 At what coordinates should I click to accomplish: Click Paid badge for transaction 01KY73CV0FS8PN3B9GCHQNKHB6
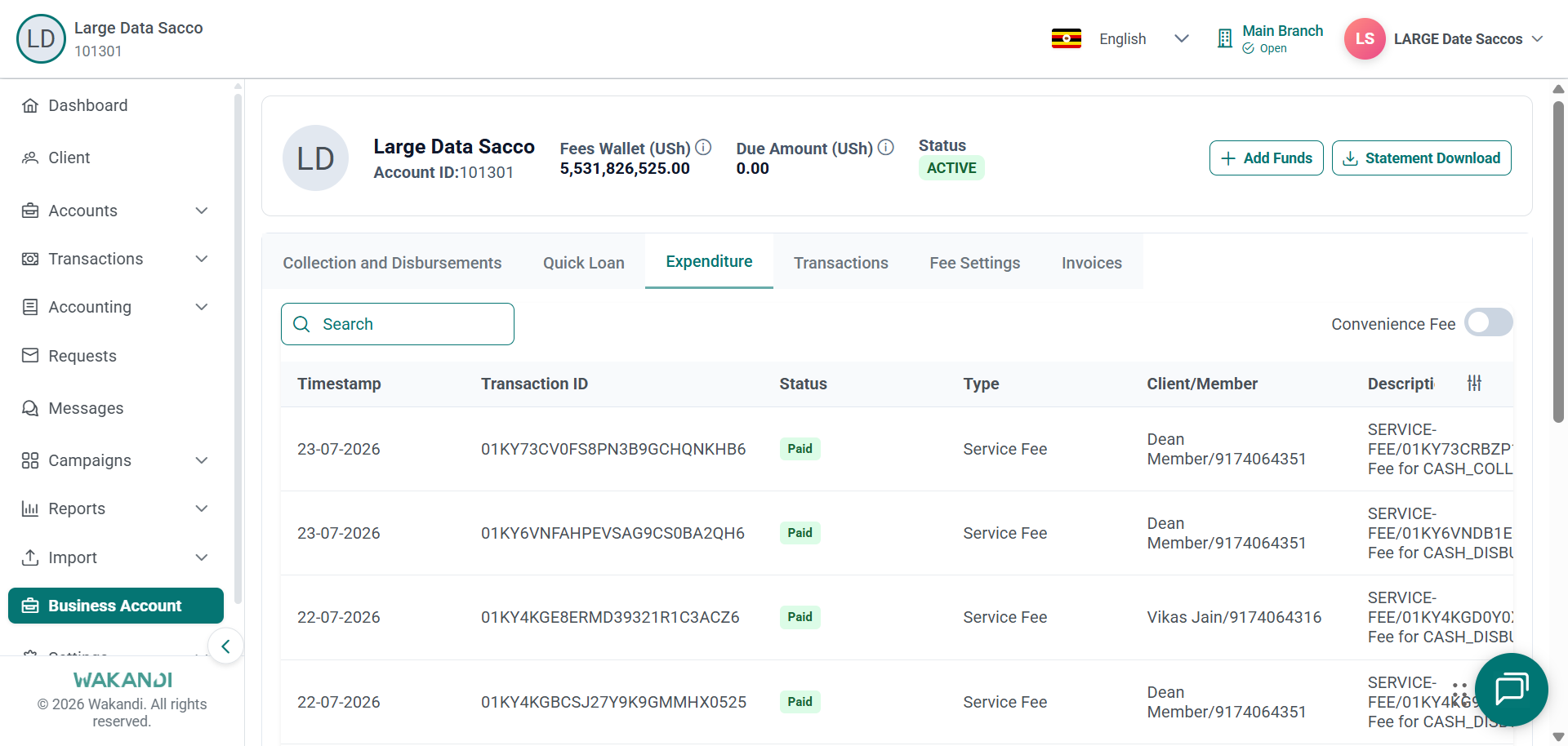point(800,449)
